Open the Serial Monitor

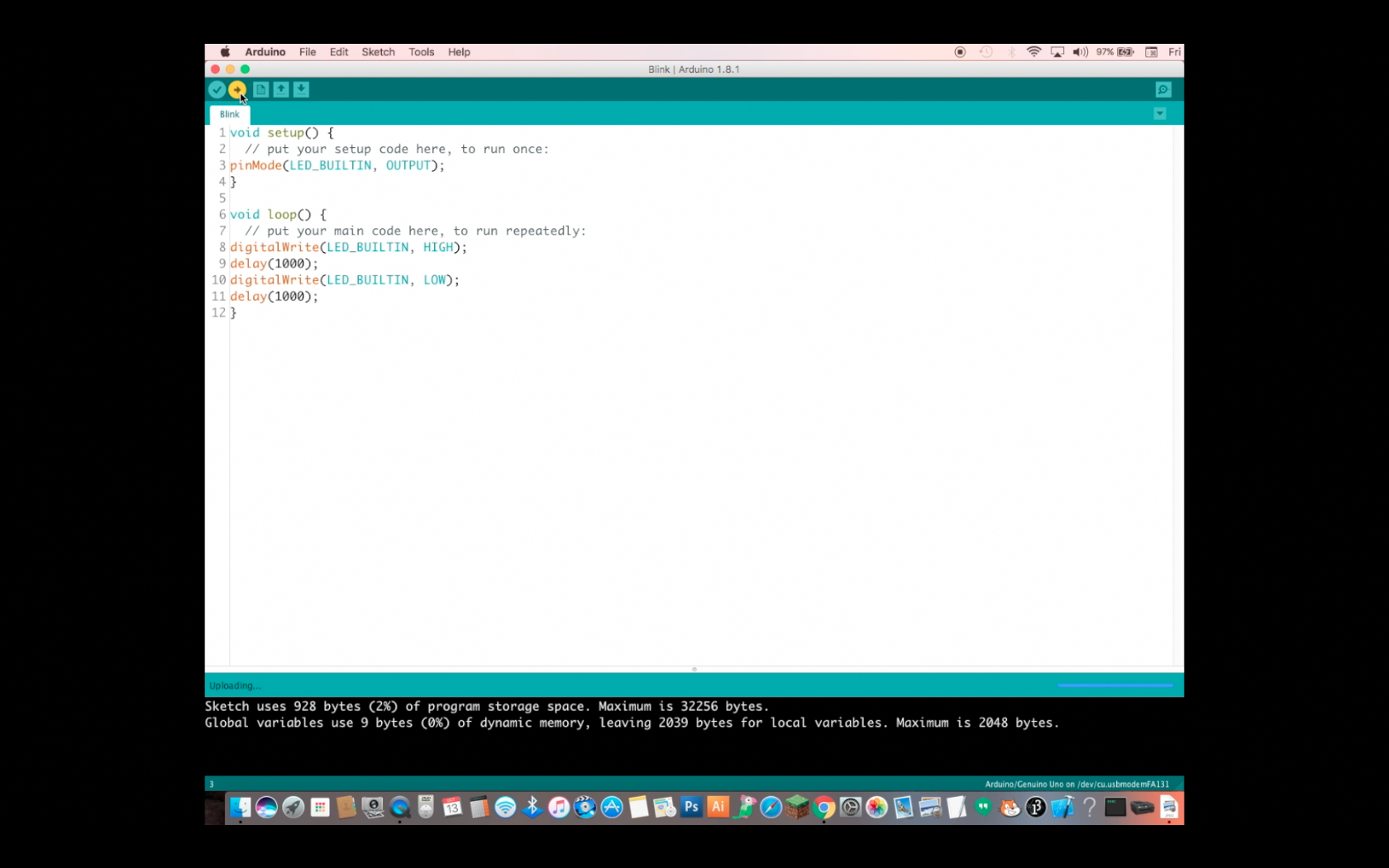1162,89
